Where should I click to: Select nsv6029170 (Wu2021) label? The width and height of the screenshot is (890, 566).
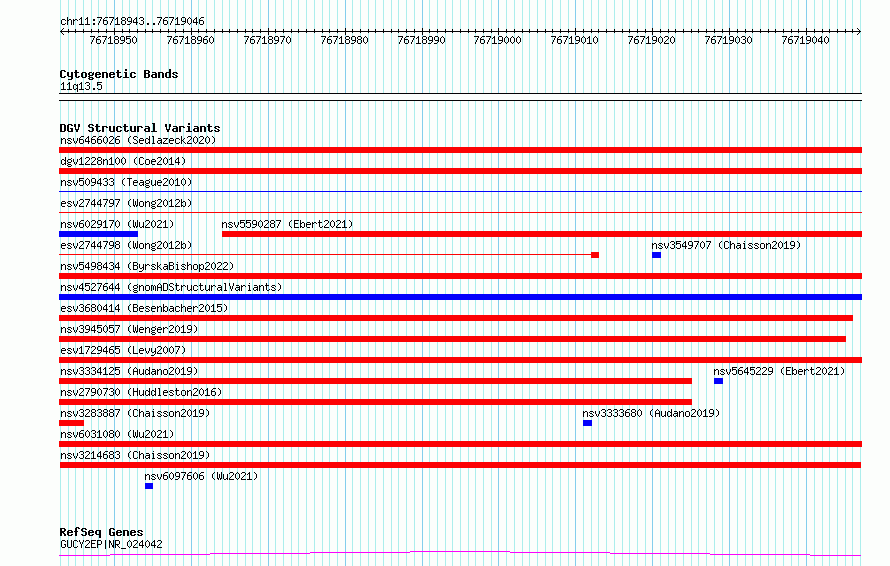[x=117, y=224]
